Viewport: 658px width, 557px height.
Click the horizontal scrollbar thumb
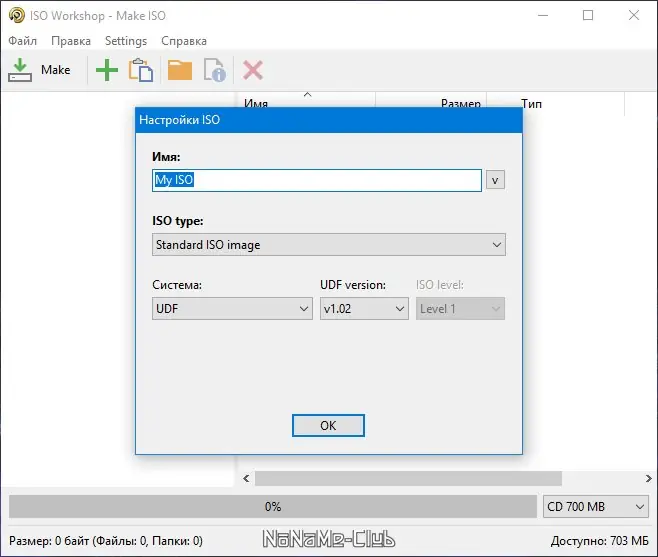(408, 479)
